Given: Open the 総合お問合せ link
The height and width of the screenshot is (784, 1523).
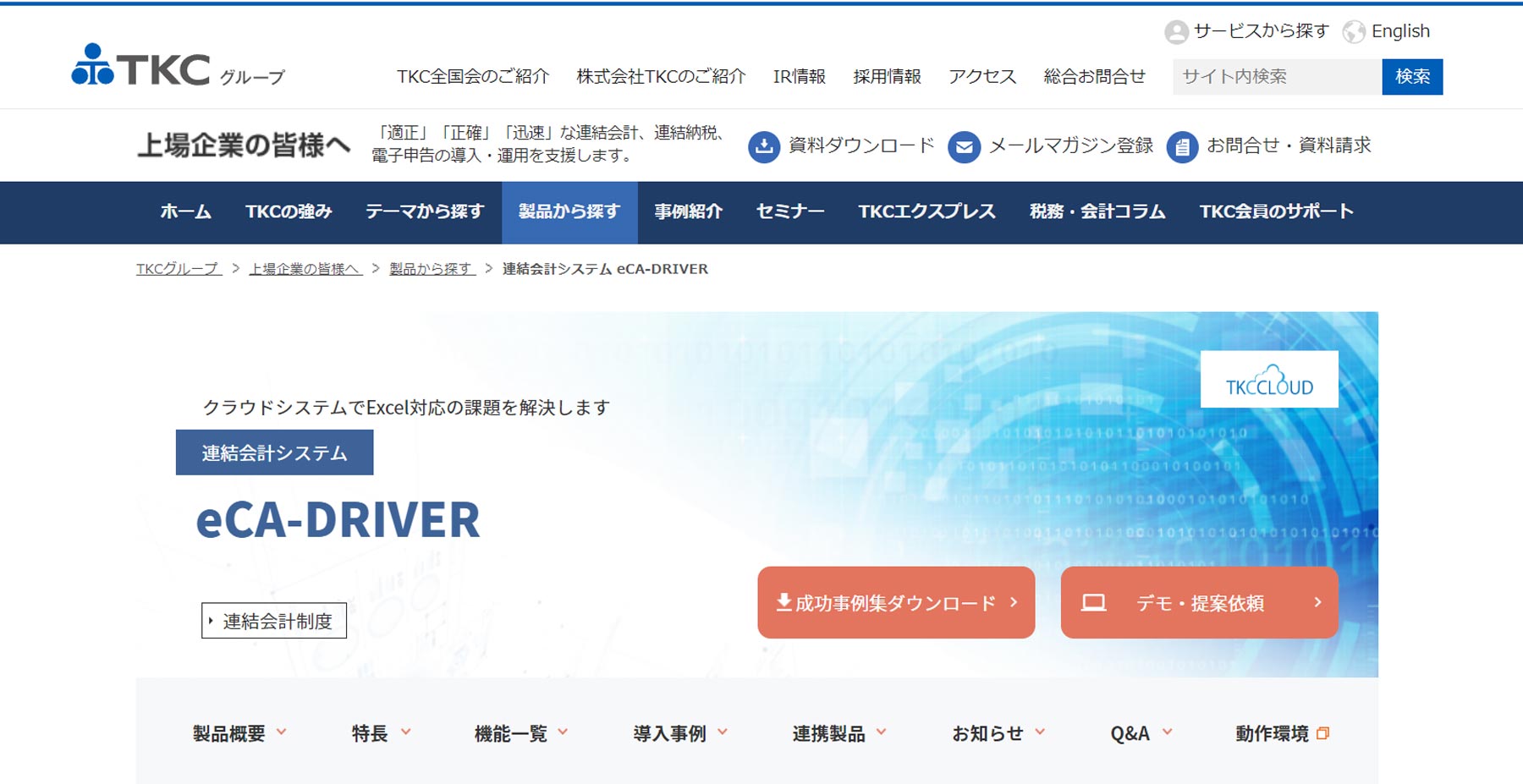Looking at the screenshot, I should [1094, 77].
